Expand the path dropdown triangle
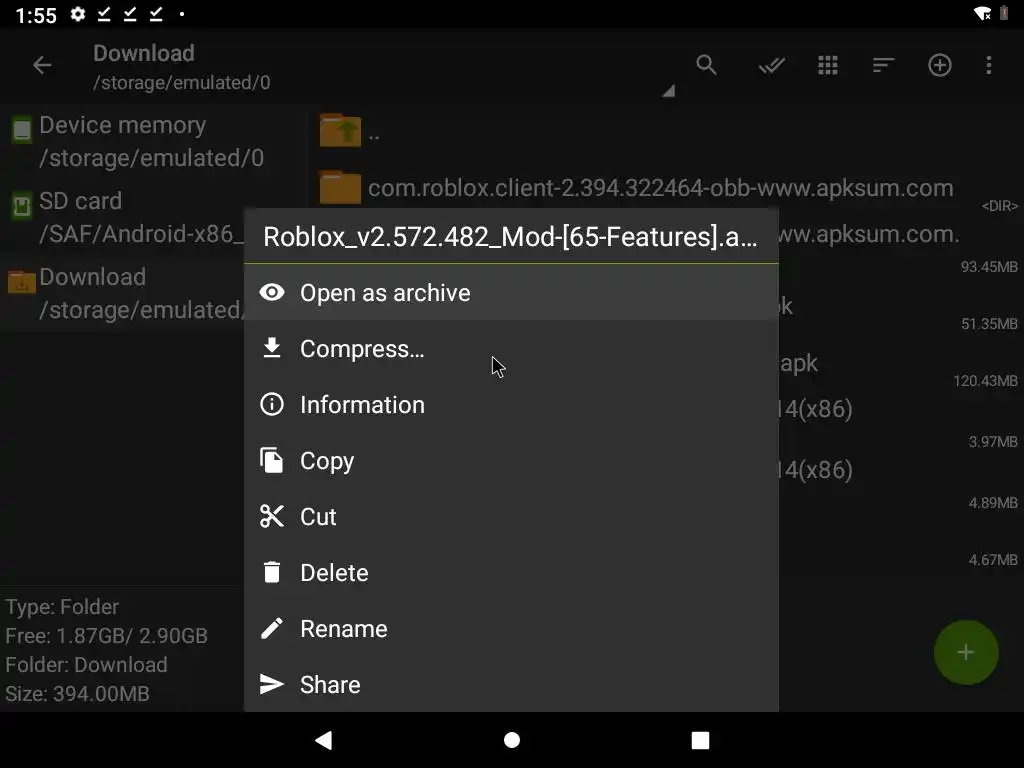 [668, 91]
